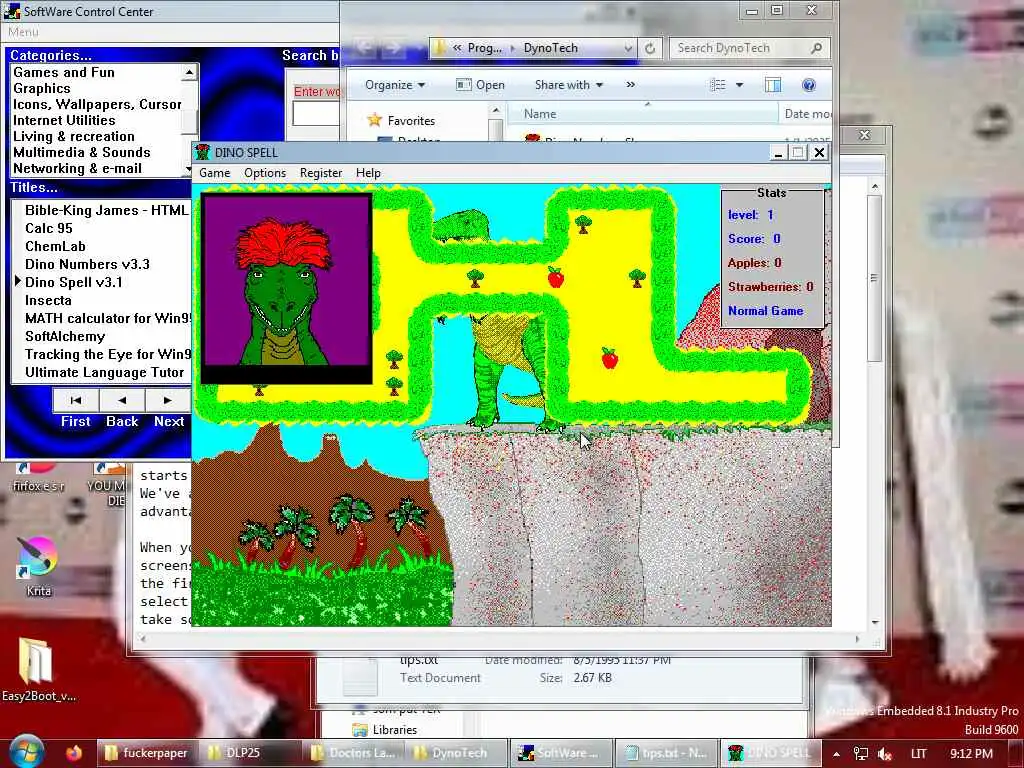Image resolution: width=1024 pixels, height=768 pixels.
Task: Open Share with dropdown in Explorer
Action: [x=568, y=85]
